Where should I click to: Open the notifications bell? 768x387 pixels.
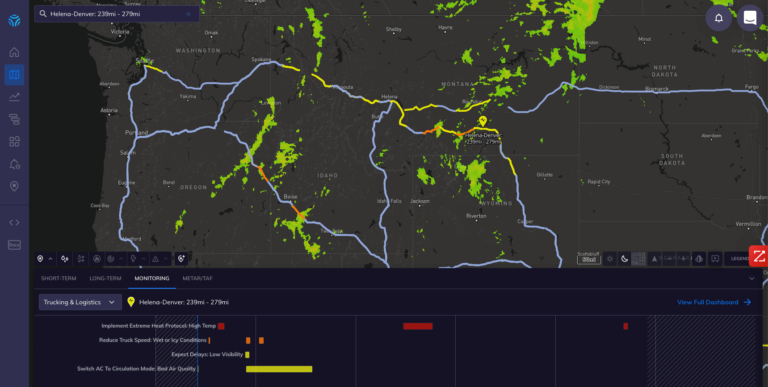pyautogui.click(x=719, y=18)
